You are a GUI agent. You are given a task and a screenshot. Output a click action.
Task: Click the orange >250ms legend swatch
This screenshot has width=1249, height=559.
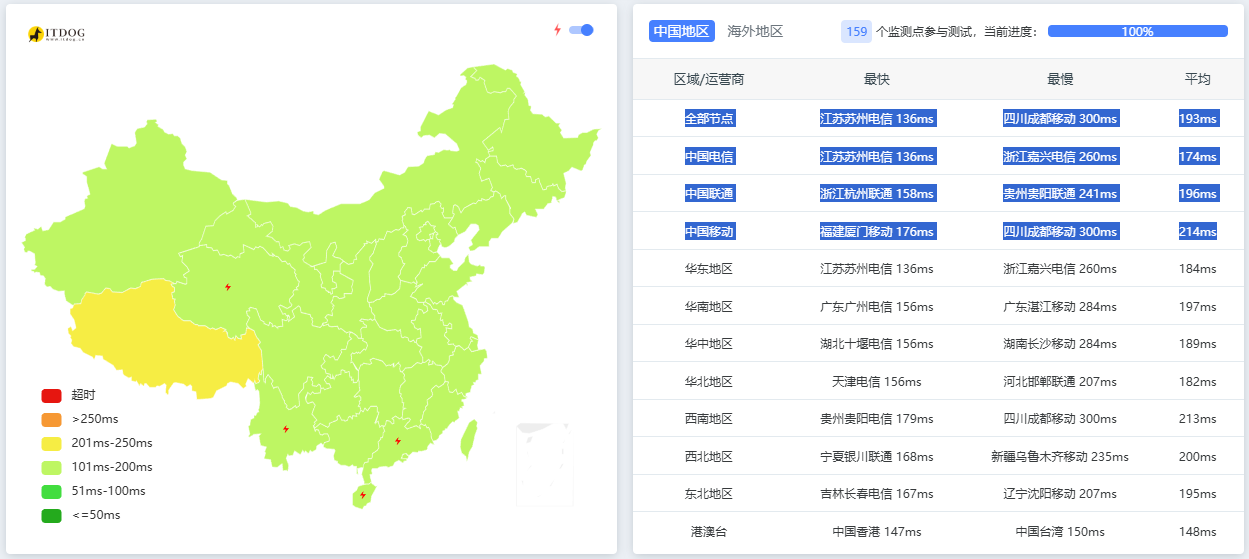(51, 419)
